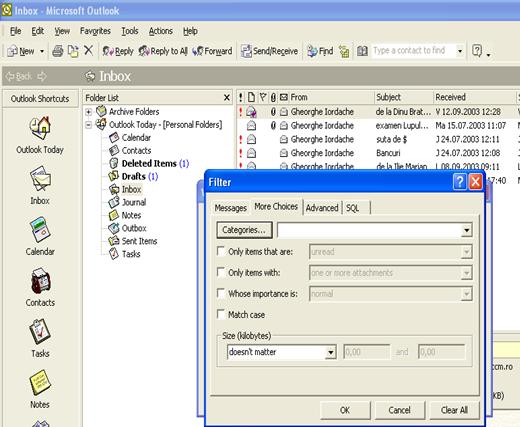Click the Send/Receive button
The width and height of the screenshot is (520, 427).
tap(269, 51)
